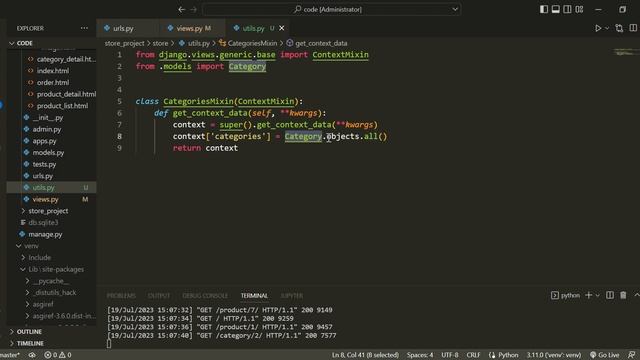Expand the TIMELINE section
This screenshot has height=360, width=640.
coord(30,343)
